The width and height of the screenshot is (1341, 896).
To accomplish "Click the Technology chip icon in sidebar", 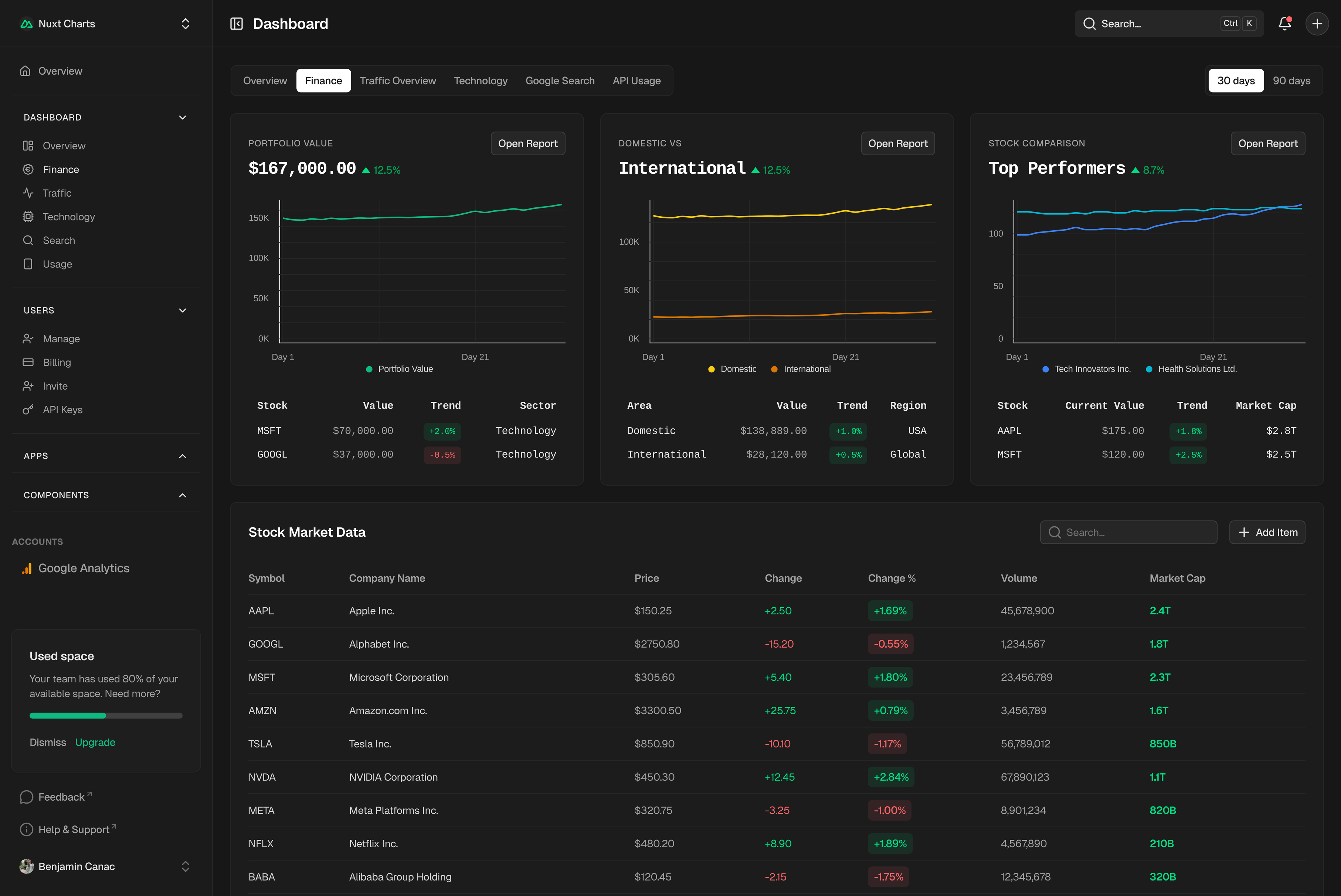I will coord(28,217).
